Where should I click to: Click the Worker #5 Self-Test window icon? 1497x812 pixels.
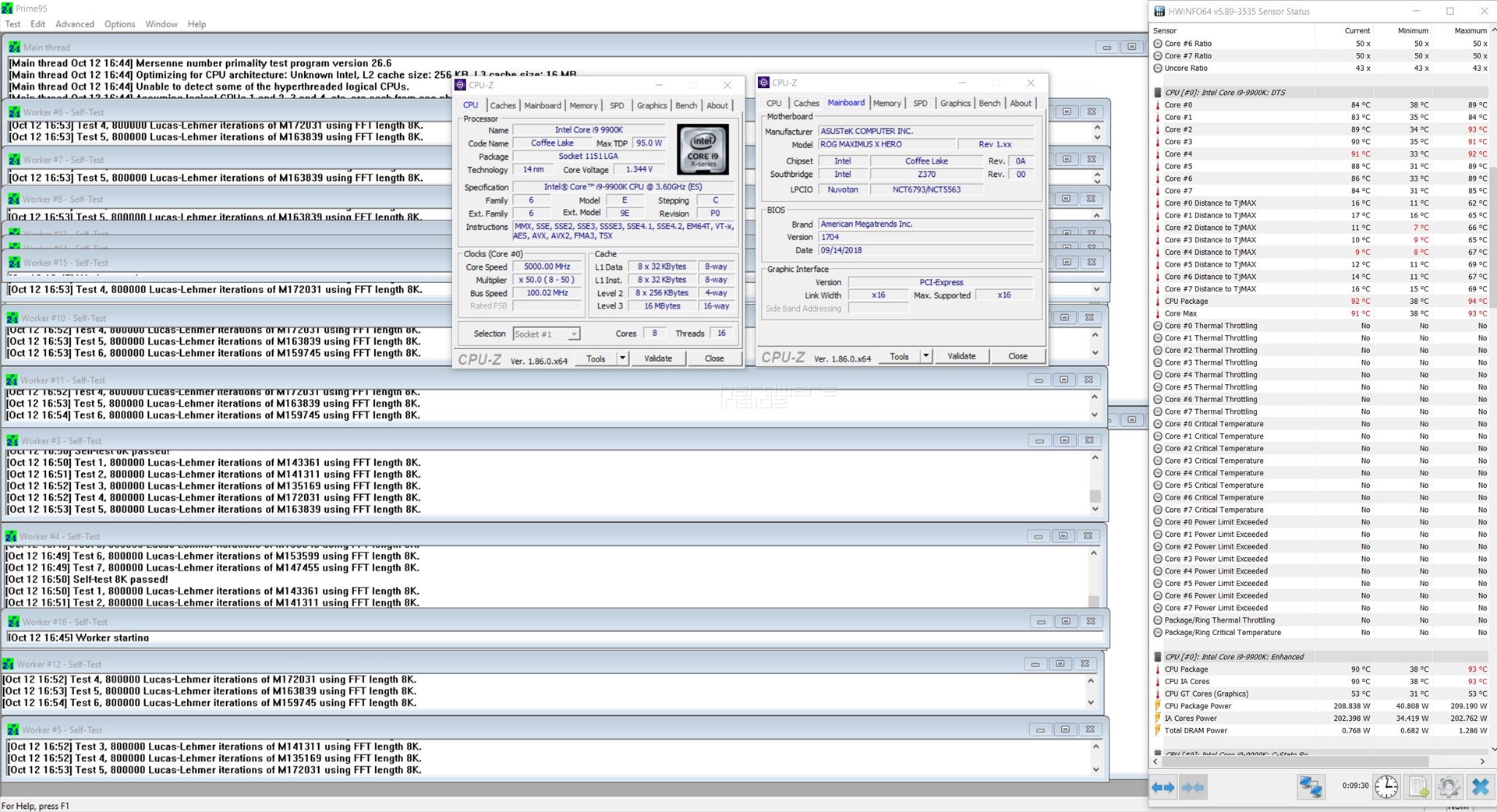point(13,730)
